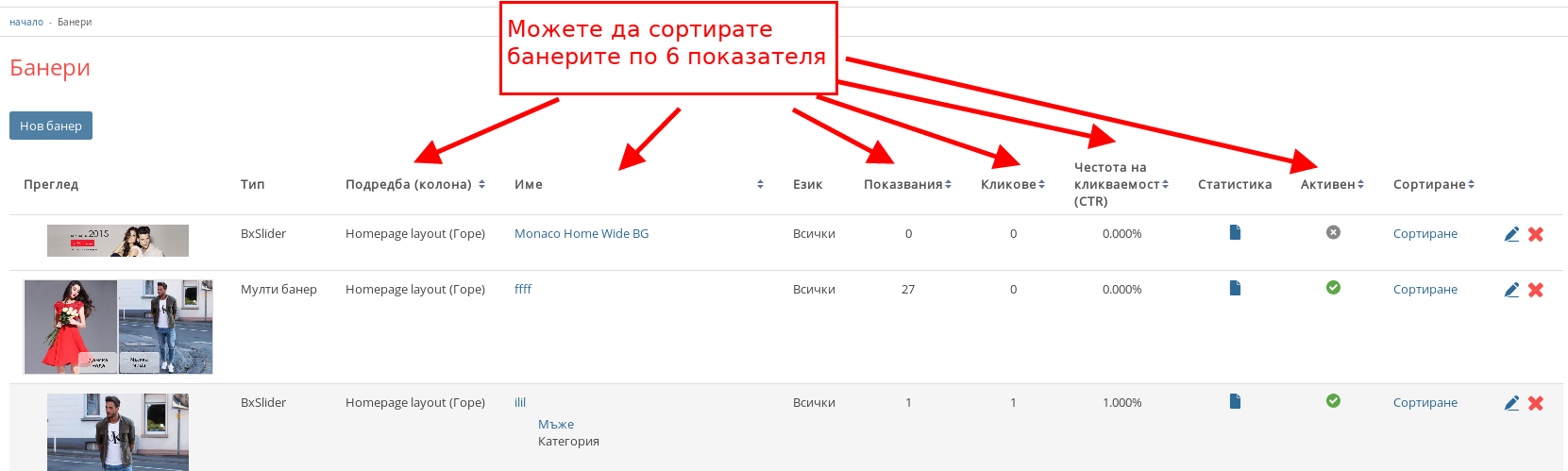Viewport: 1568px width, 471px height.
Task: Click the ffff multi banner thumbnail
Action: [x=118, y=327]
